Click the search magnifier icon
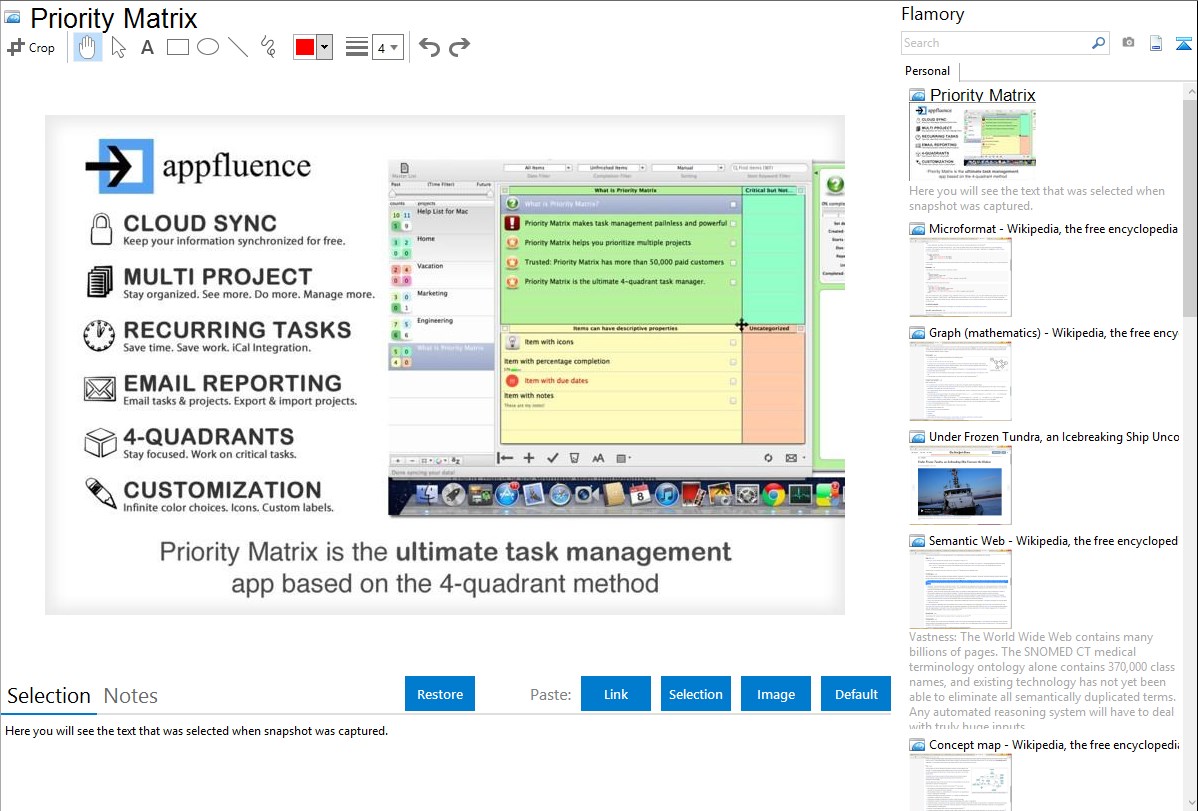1198x811 pixels. (x=1099, y=43)
